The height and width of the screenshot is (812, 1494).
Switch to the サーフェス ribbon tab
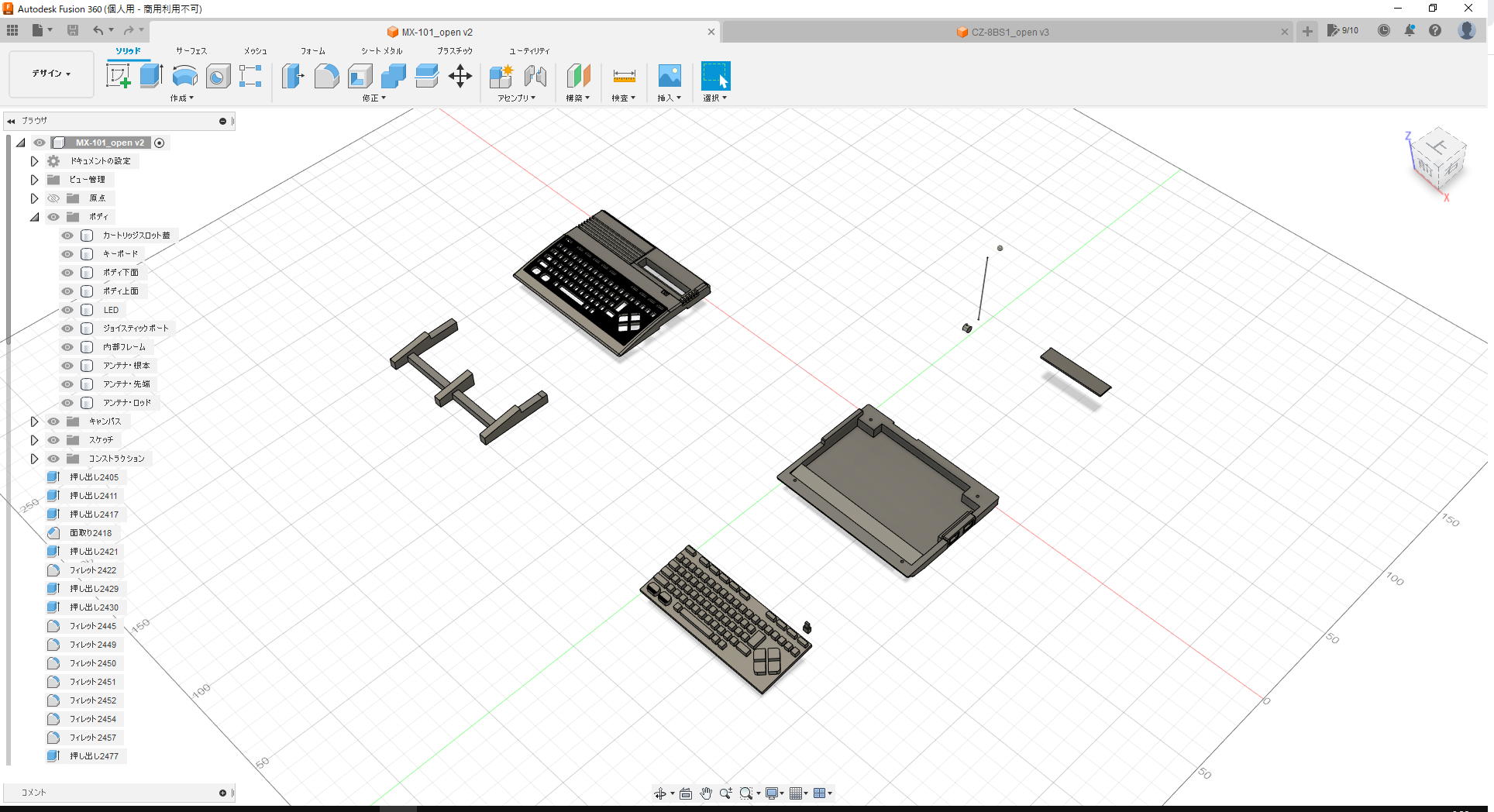(190, 50)
